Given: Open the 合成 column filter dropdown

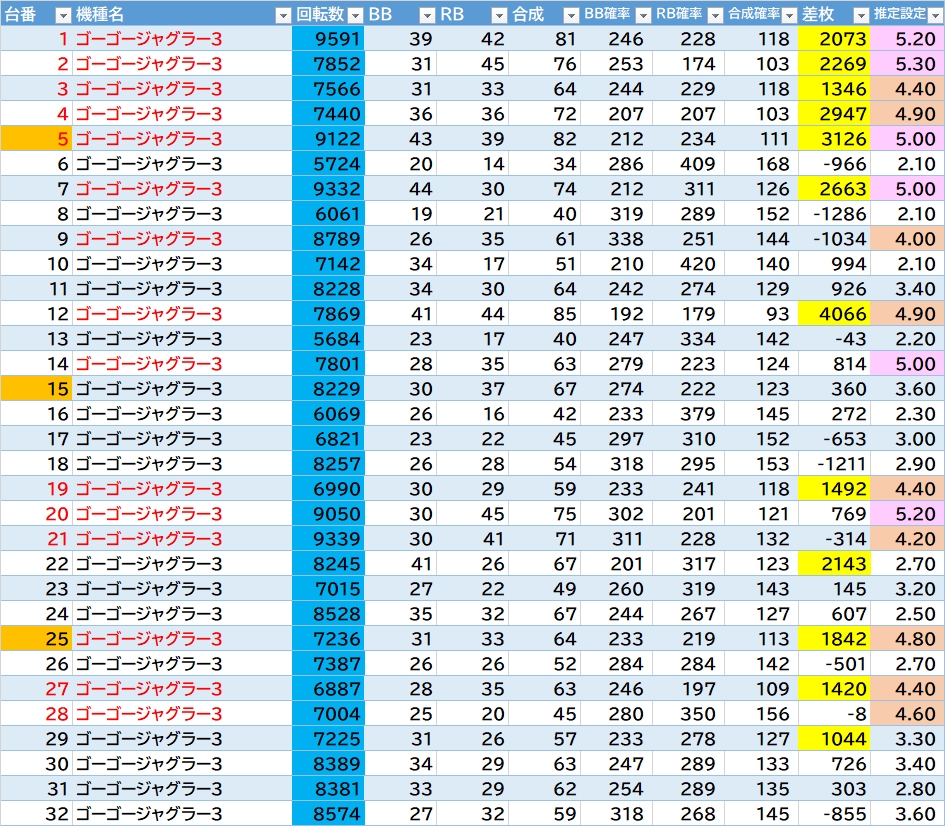Looking at the screenshot, I should 570,15.
